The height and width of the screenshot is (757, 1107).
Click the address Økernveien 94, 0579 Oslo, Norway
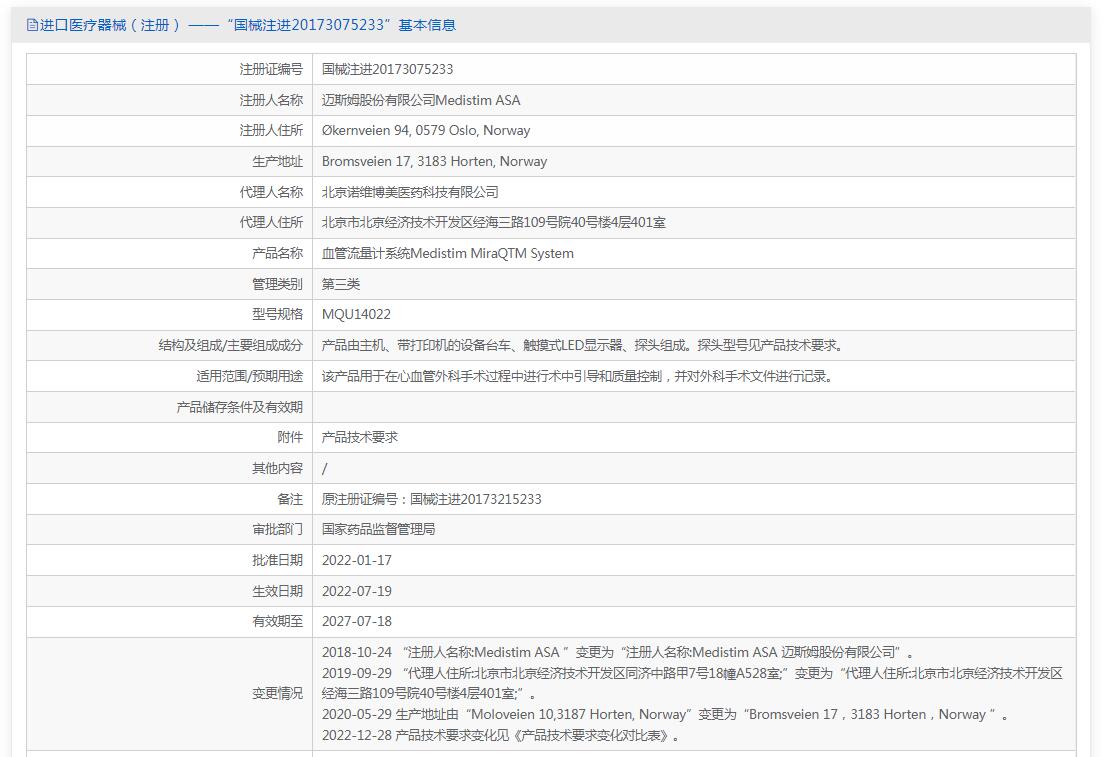point(426,131)
